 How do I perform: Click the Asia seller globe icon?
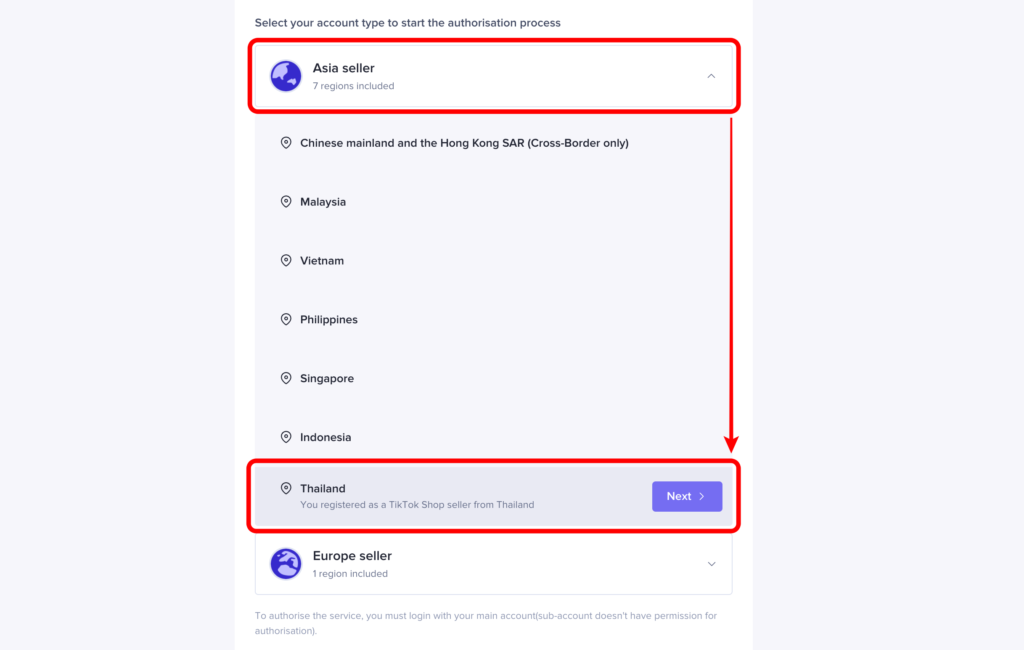pyautogui.click(x=286, y=76)
